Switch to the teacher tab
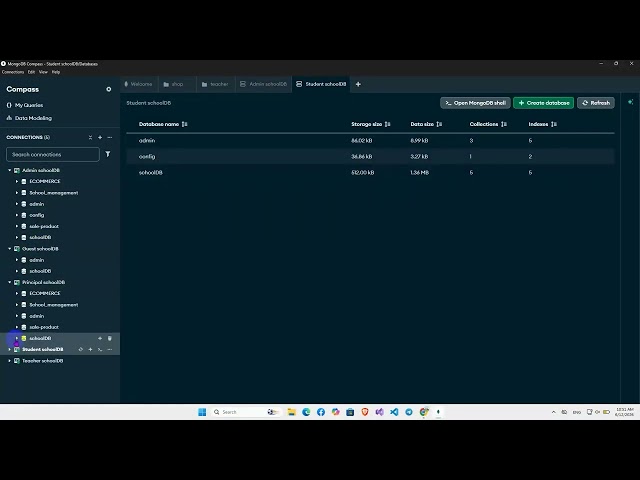 (216, 84)
